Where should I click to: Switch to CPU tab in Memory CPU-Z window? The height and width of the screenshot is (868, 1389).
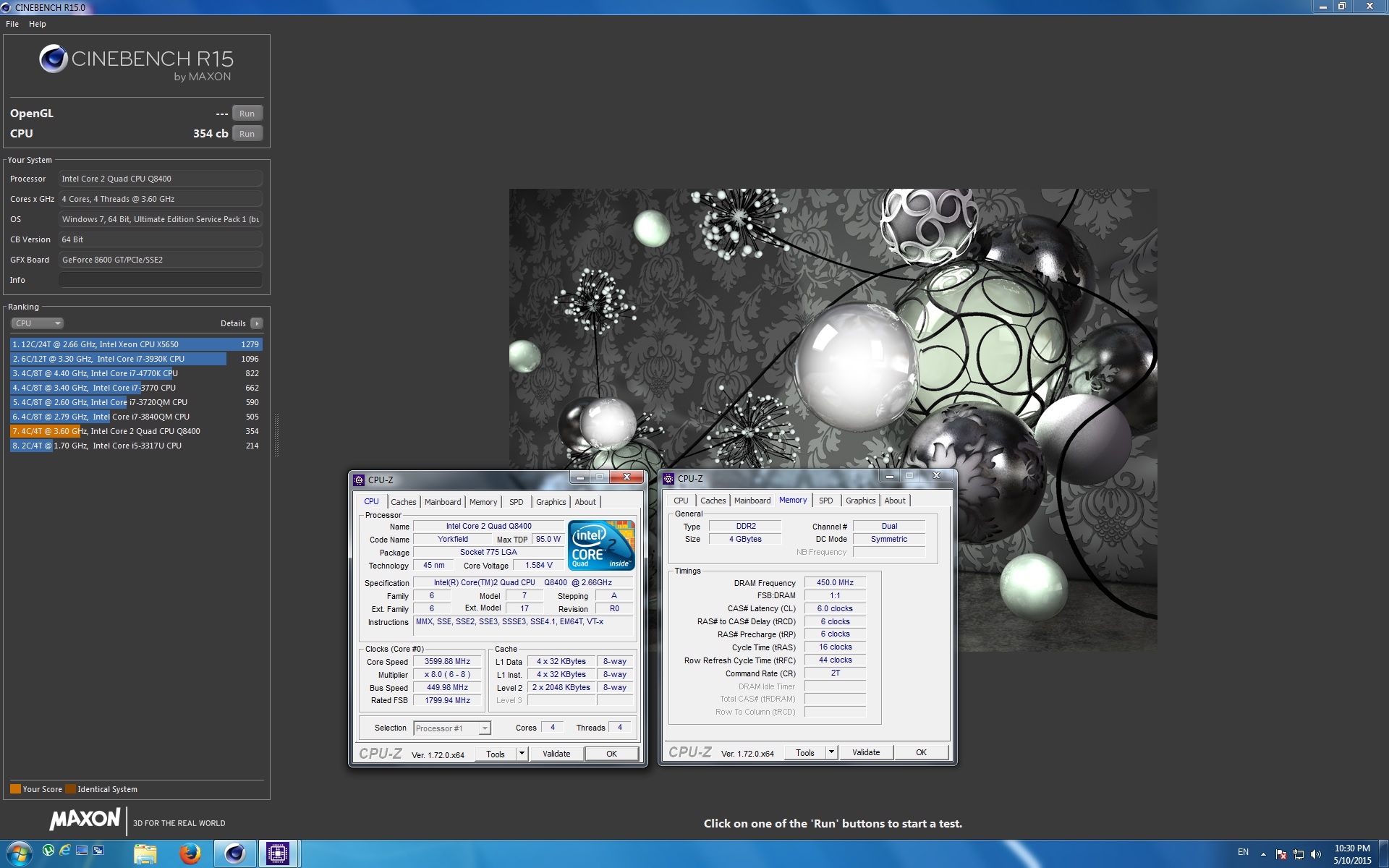pos(681,501)
